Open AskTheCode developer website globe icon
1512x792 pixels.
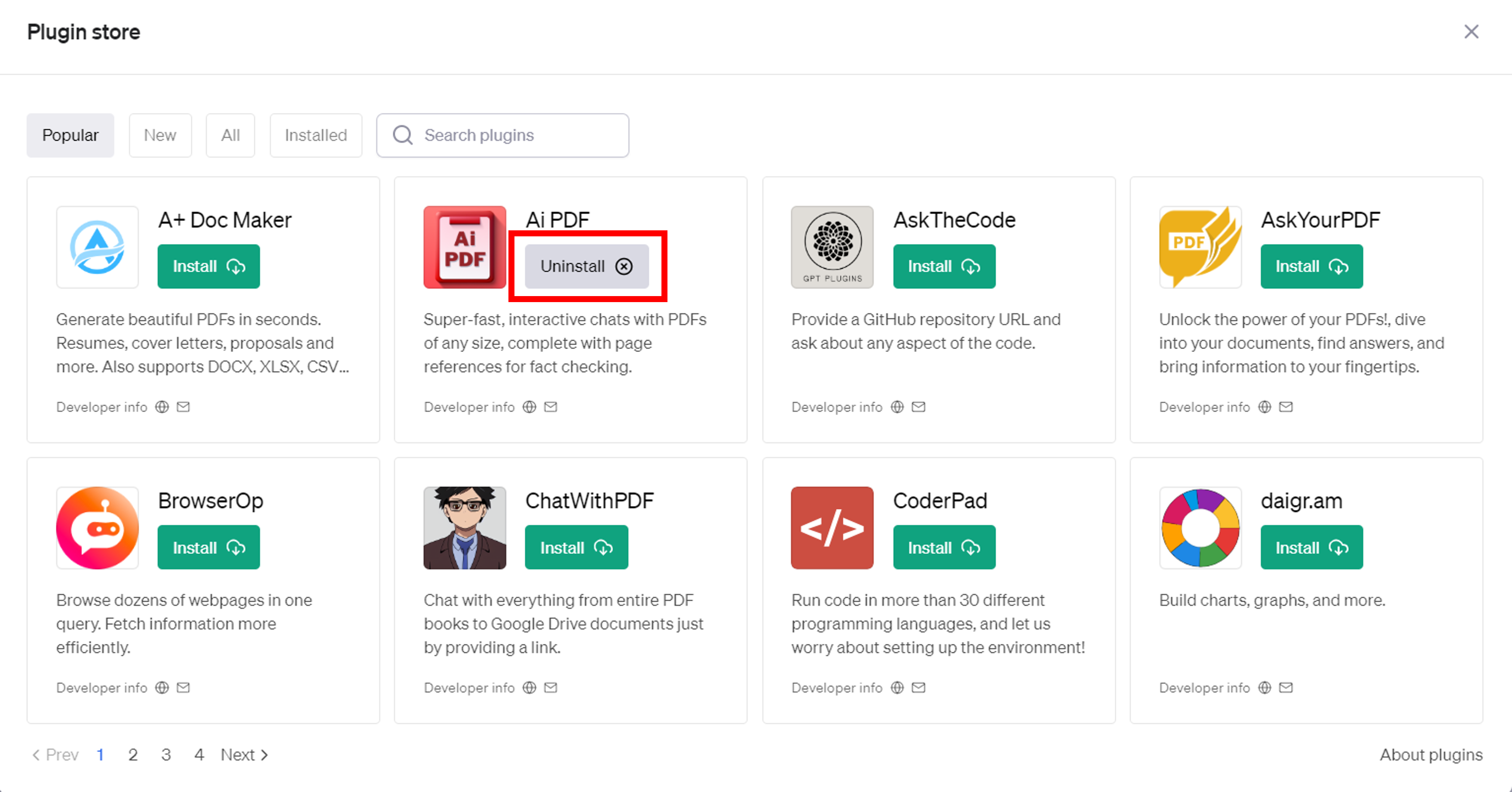[x=897, y=407]
